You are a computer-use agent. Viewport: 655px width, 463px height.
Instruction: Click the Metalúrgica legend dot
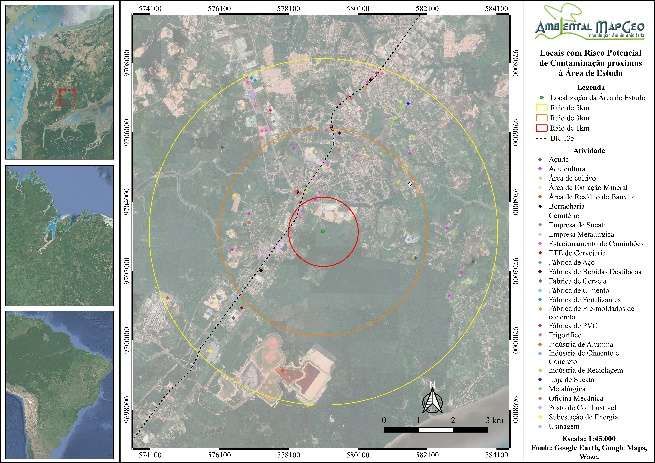(541, 389)
